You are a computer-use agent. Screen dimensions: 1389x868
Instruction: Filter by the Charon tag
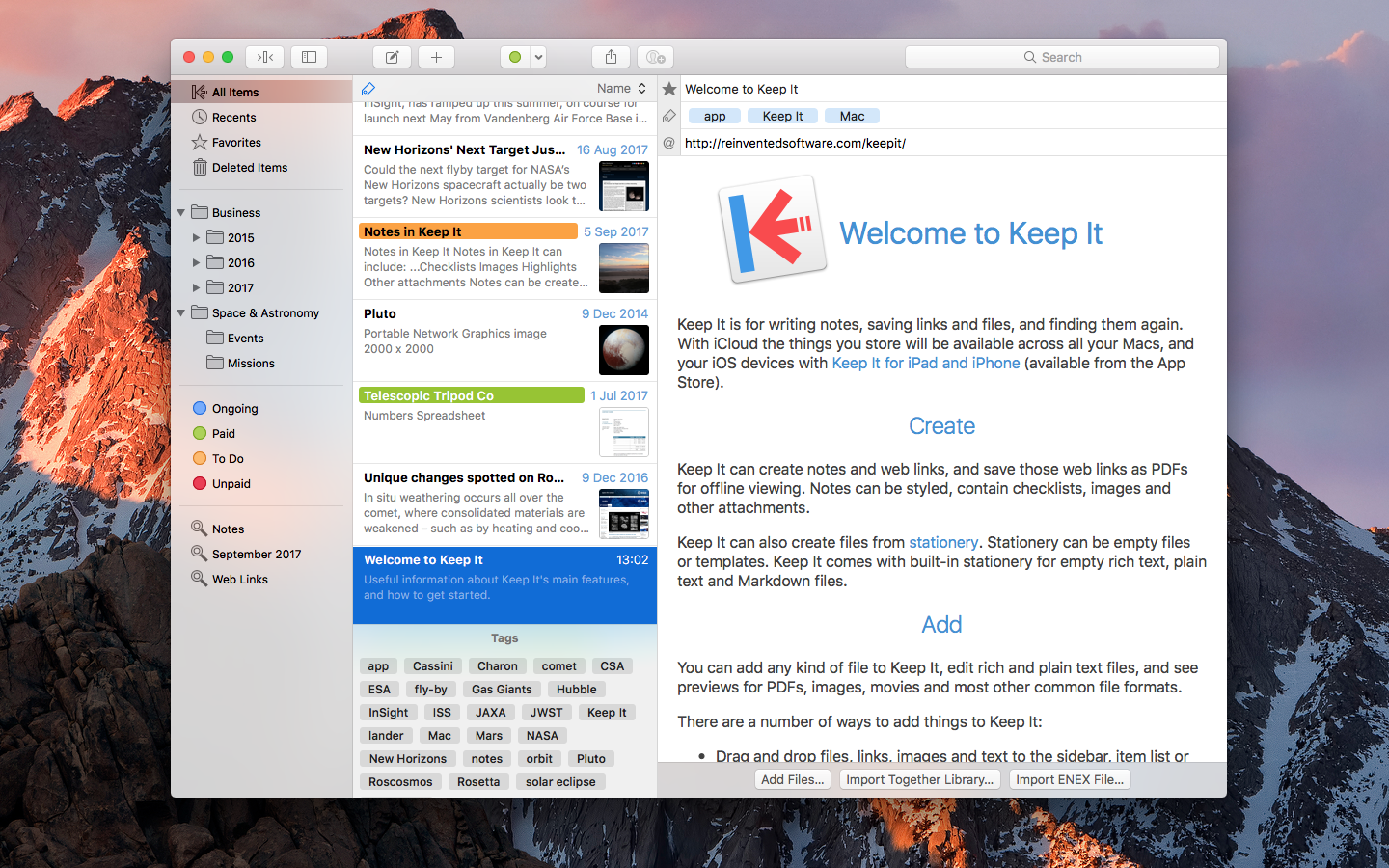pos(497,666)
